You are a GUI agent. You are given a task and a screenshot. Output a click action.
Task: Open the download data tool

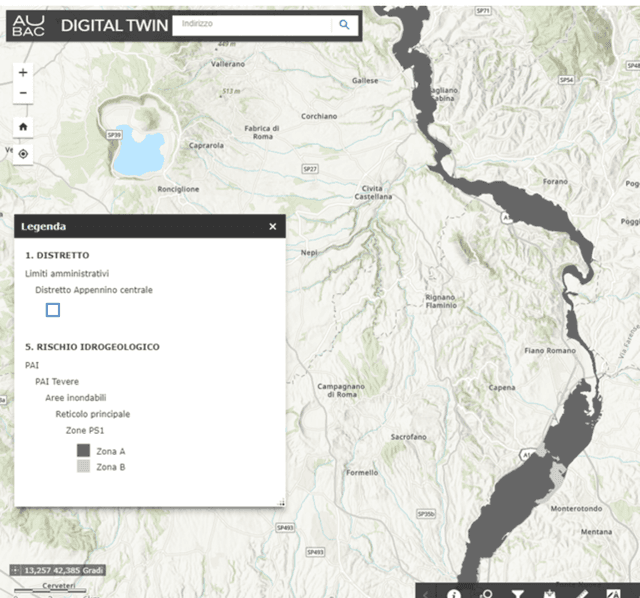tap(549, 593)
